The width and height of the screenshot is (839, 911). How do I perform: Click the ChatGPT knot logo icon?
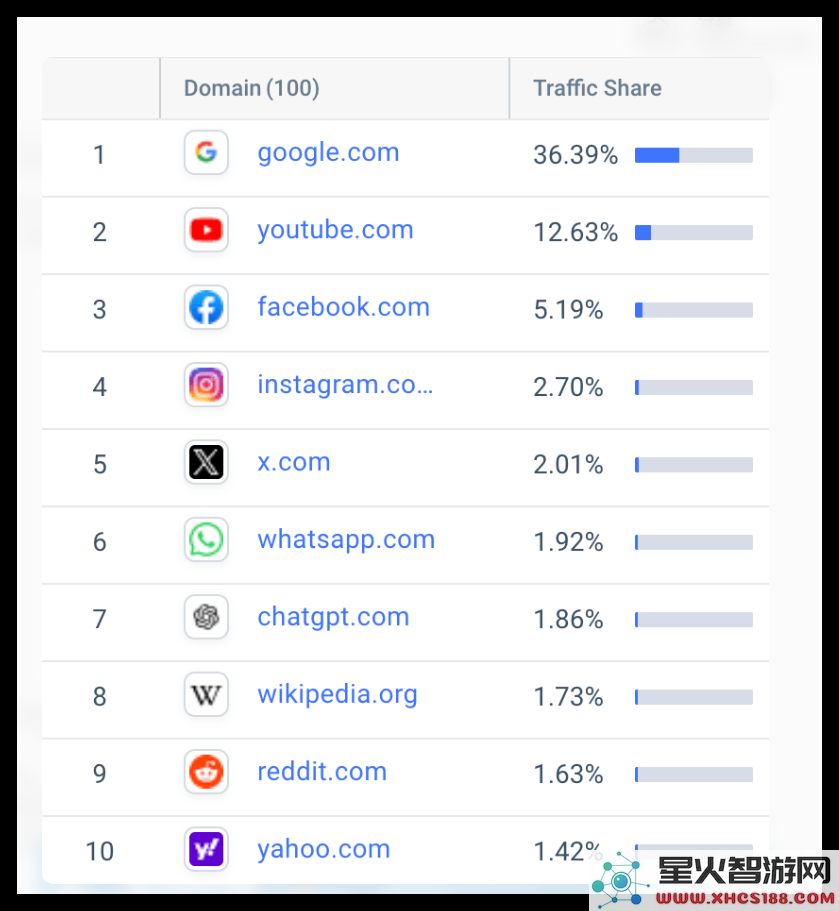click(206, 617)
